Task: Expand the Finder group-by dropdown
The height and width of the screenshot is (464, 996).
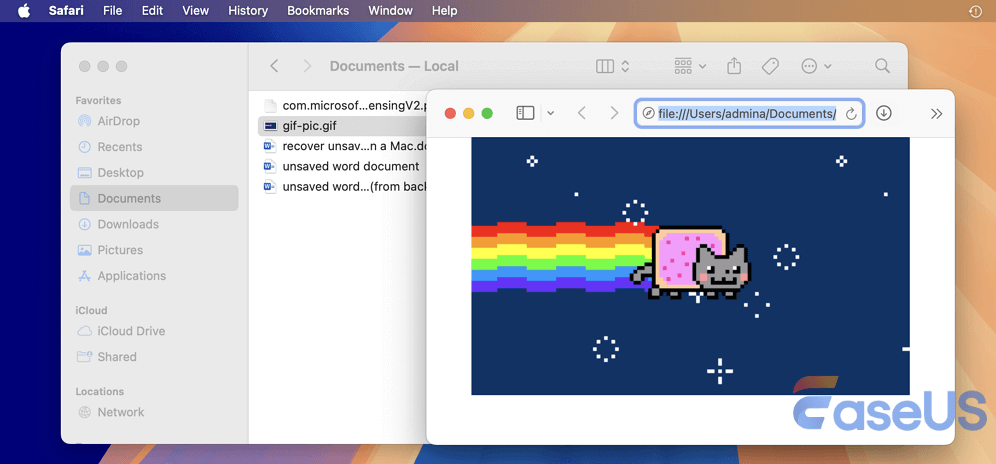Action: (x=690, y=66)
